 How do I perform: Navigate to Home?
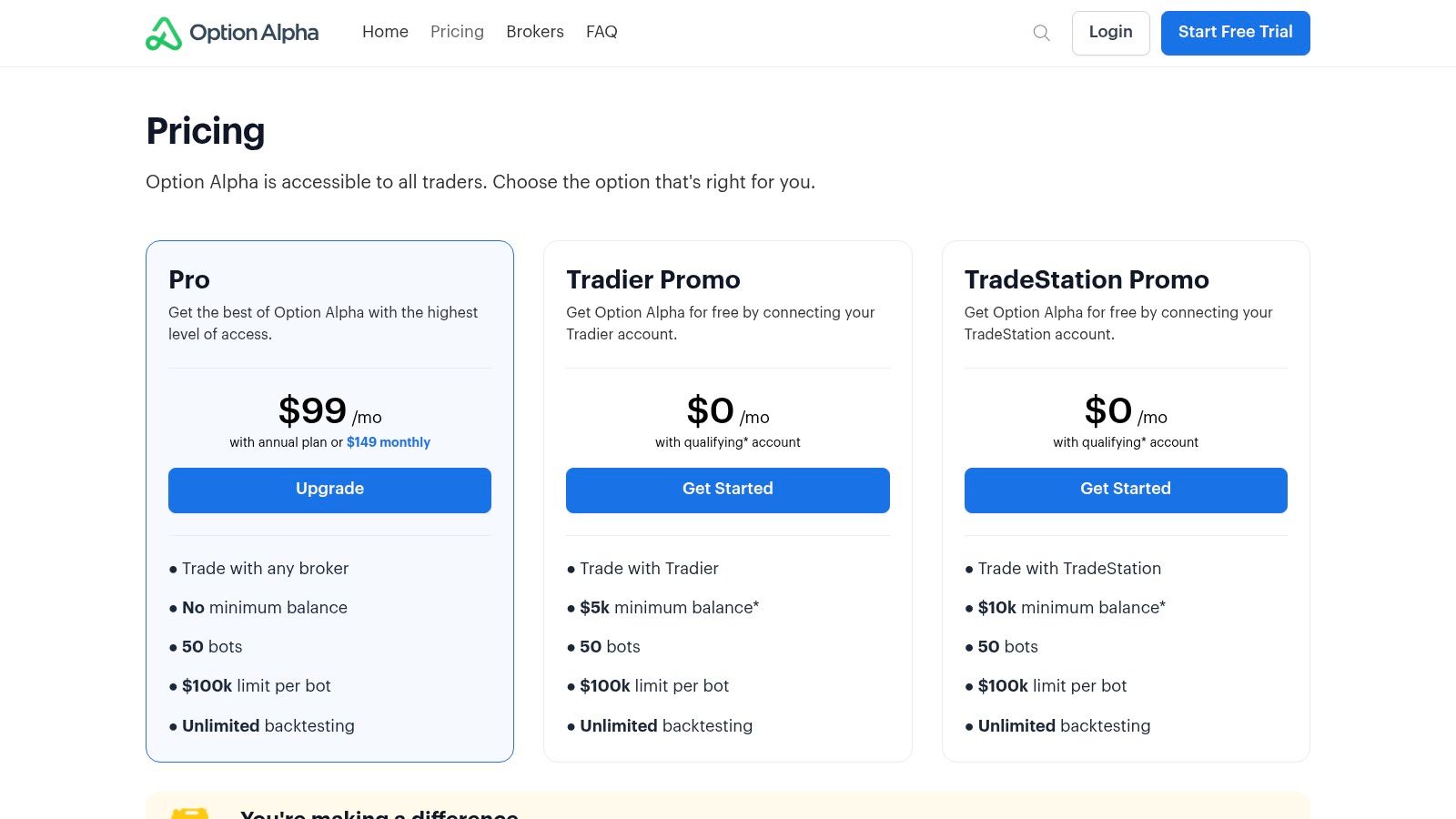coord(385,33)
